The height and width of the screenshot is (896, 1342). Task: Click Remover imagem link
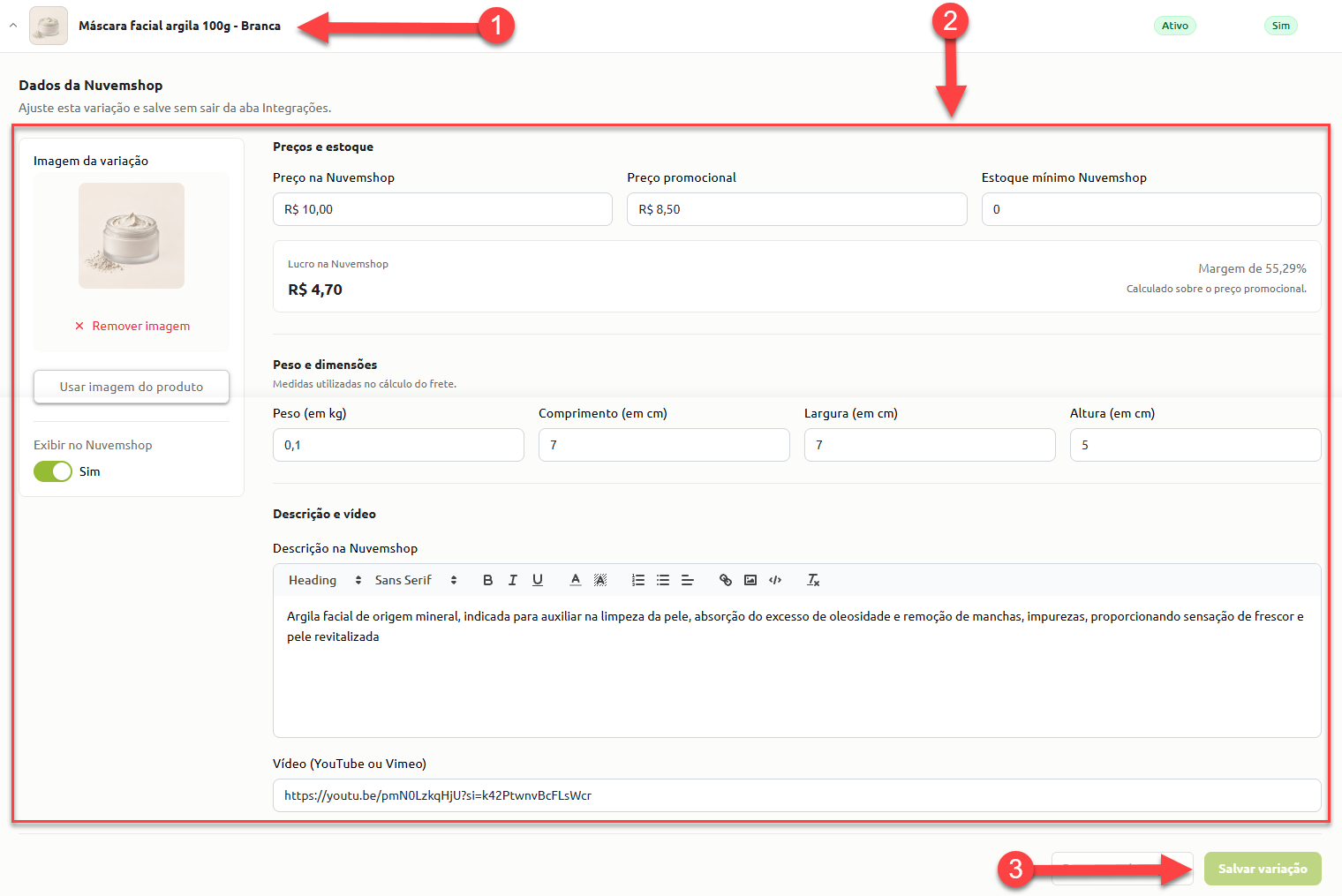tap(132, 326)
